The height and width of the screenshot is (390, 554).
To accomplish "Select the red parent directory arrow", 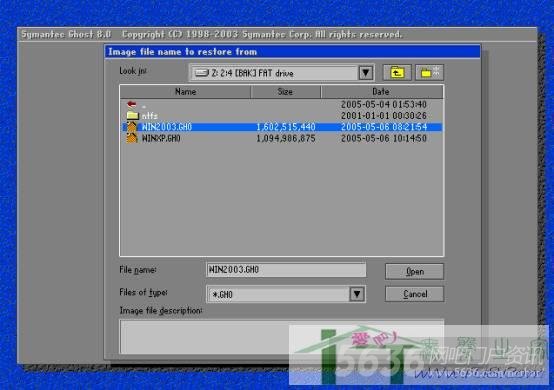I will [x=132, y=104].
